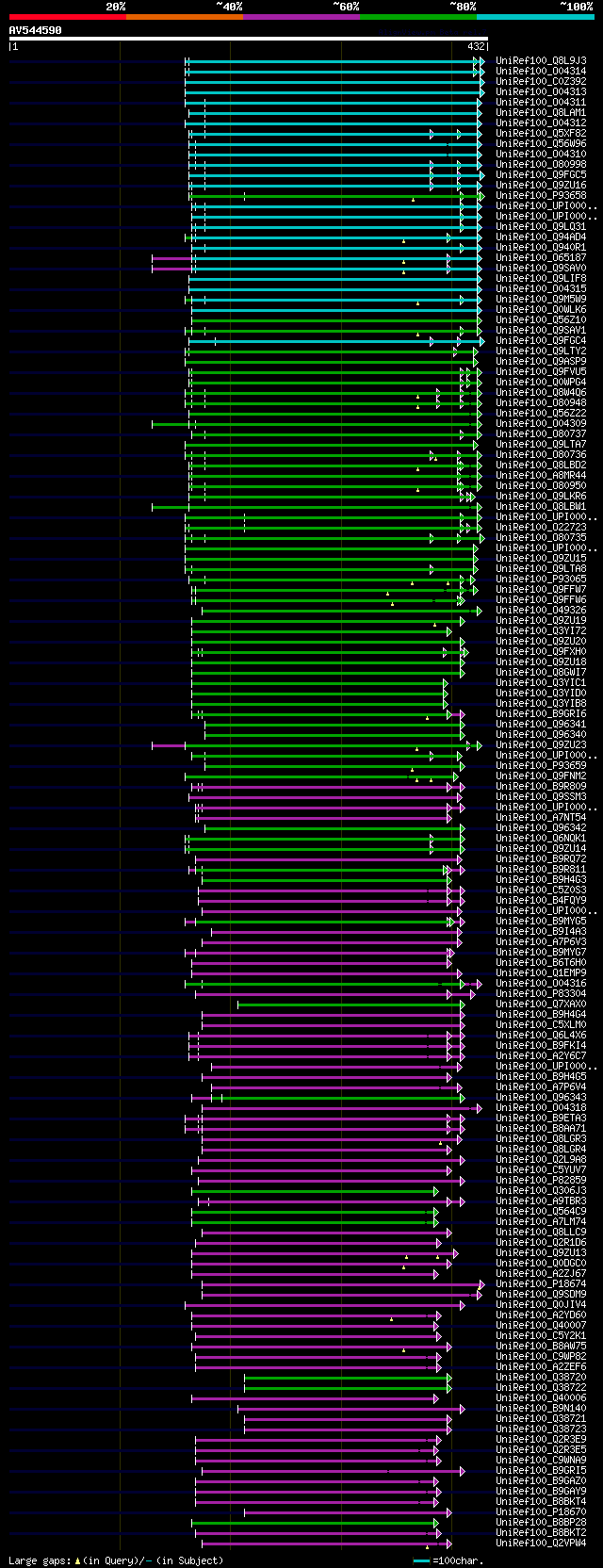Select hit label UniRef100_O80948

pyautogui.click(x=541, y=402)
